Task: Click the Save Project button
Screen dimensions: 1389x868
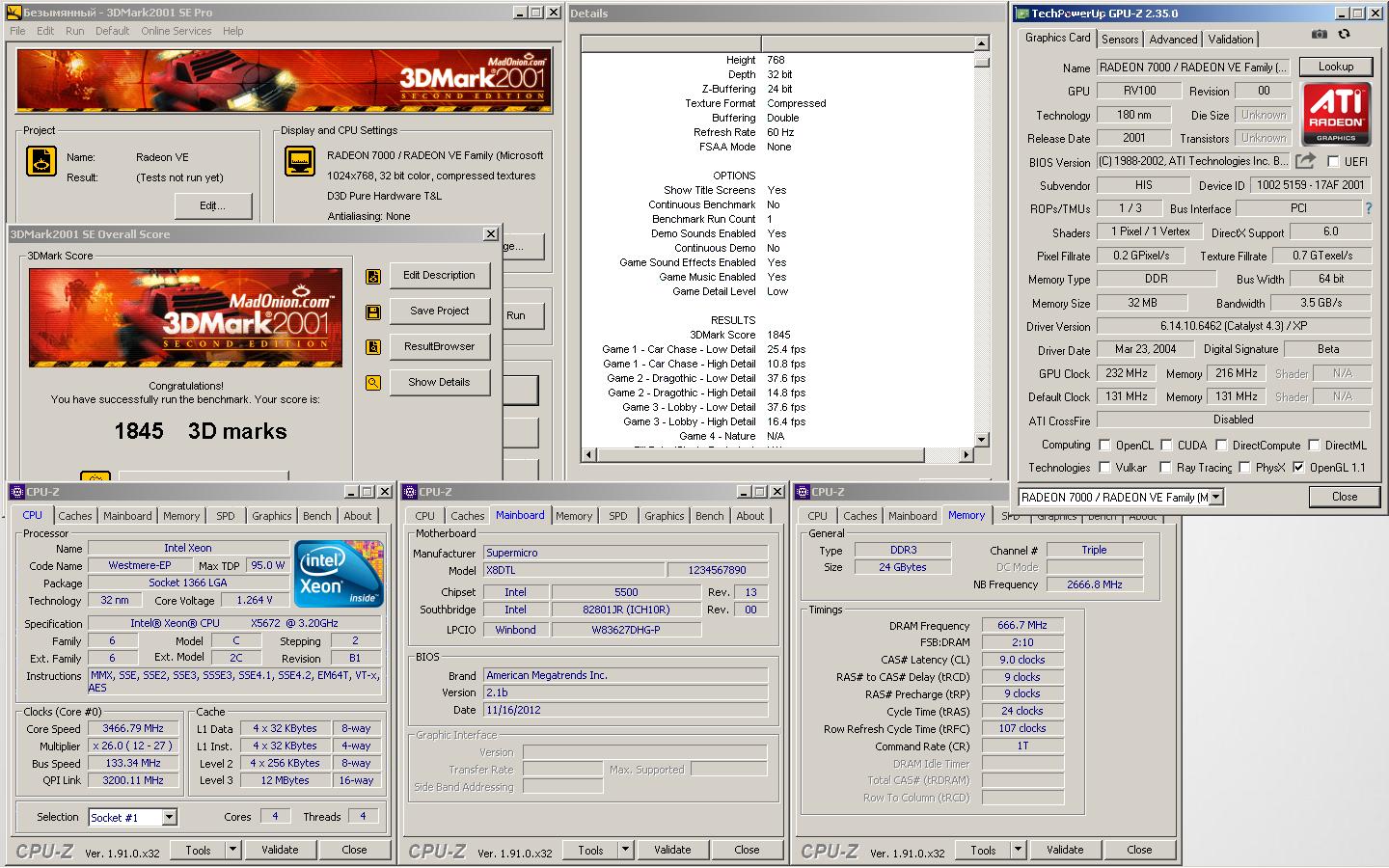Action: coord(439,311)
